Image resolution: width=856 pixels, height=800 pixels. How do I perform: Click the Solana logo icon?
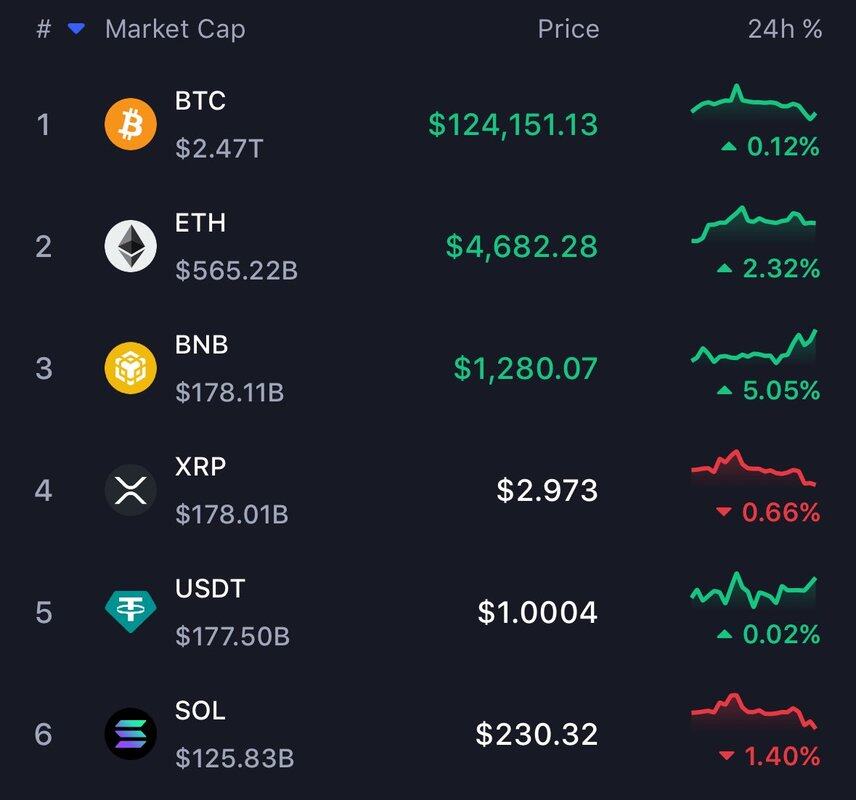pos(131,734)
